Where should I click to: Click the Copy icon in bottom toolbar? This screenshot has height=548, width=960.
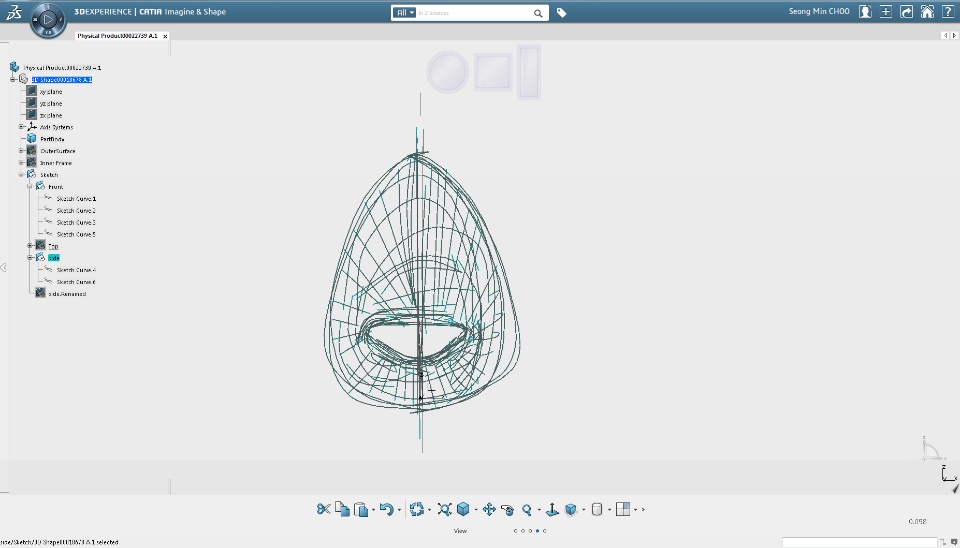pyautogui.click(x=342, y=509)
